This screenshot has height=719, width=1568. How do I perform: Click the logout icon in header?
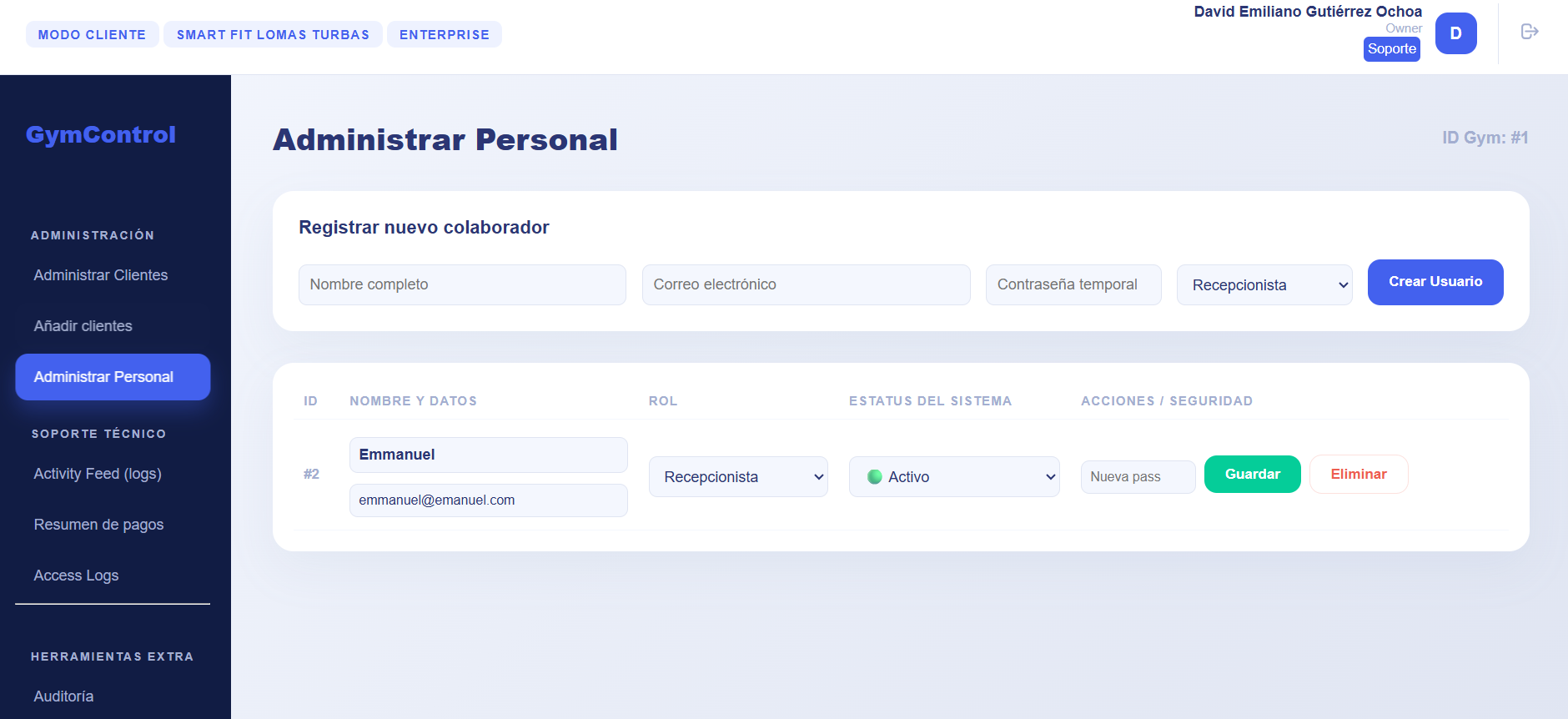pyautogui.click(x=1529, y=32)
